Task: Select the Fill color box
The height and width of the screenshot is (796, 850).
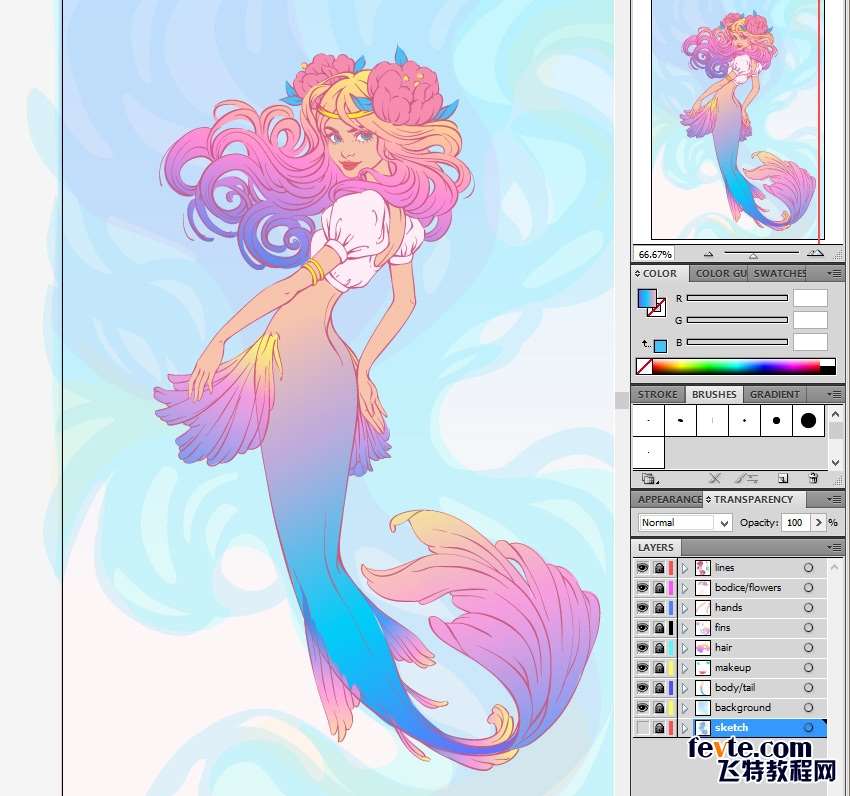Action: (646, 298)
